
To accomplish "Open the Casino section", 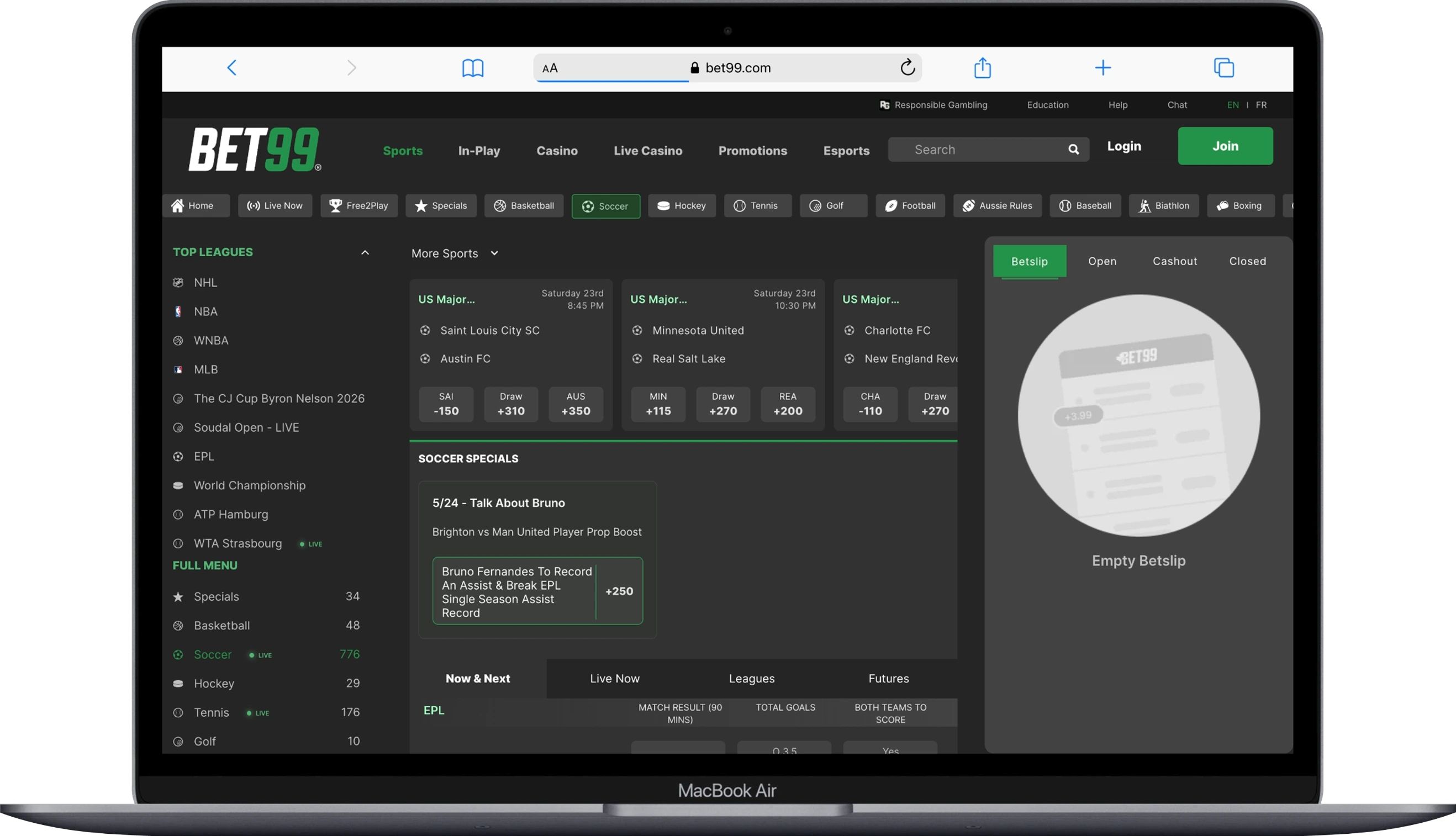I will pos(557,150).
